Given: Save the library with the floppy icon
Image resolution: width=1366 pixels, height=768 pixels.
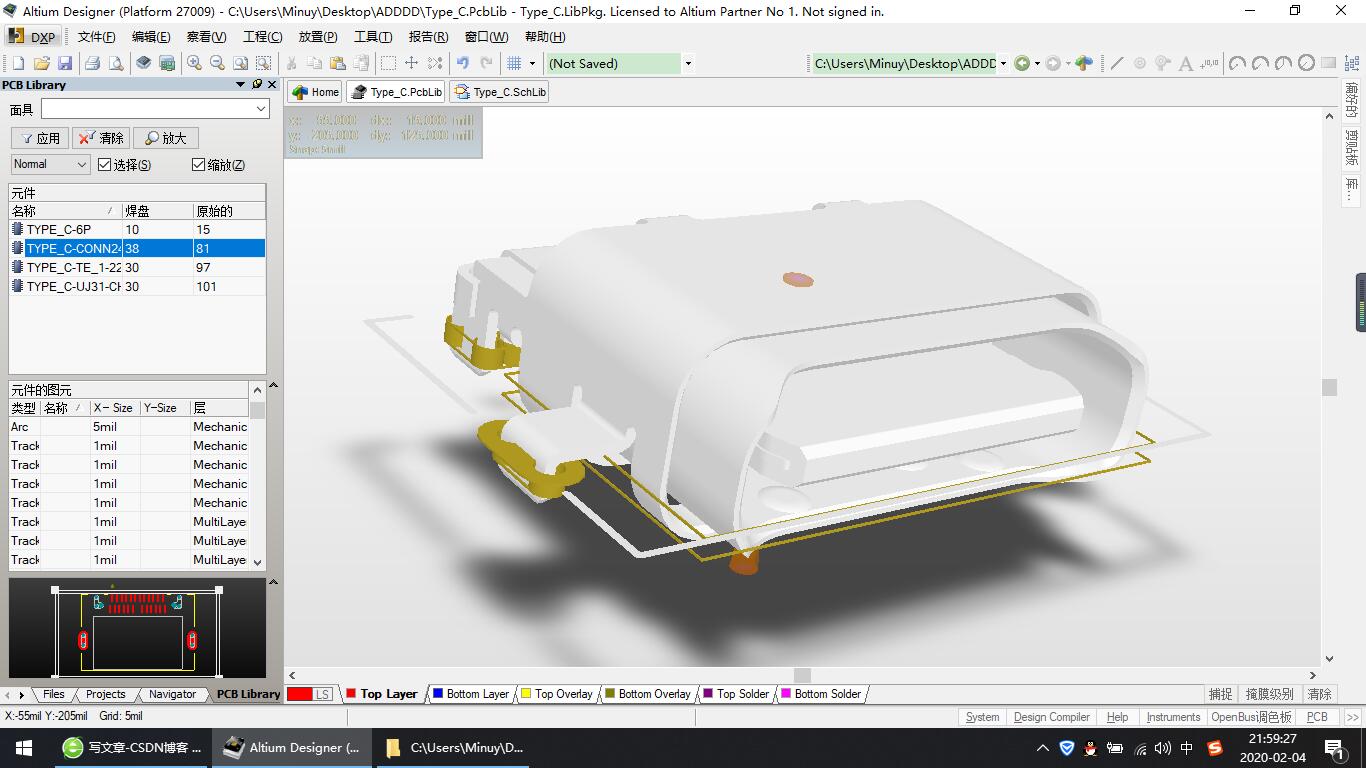Looking at the screenshot, I should coord(65,63).
